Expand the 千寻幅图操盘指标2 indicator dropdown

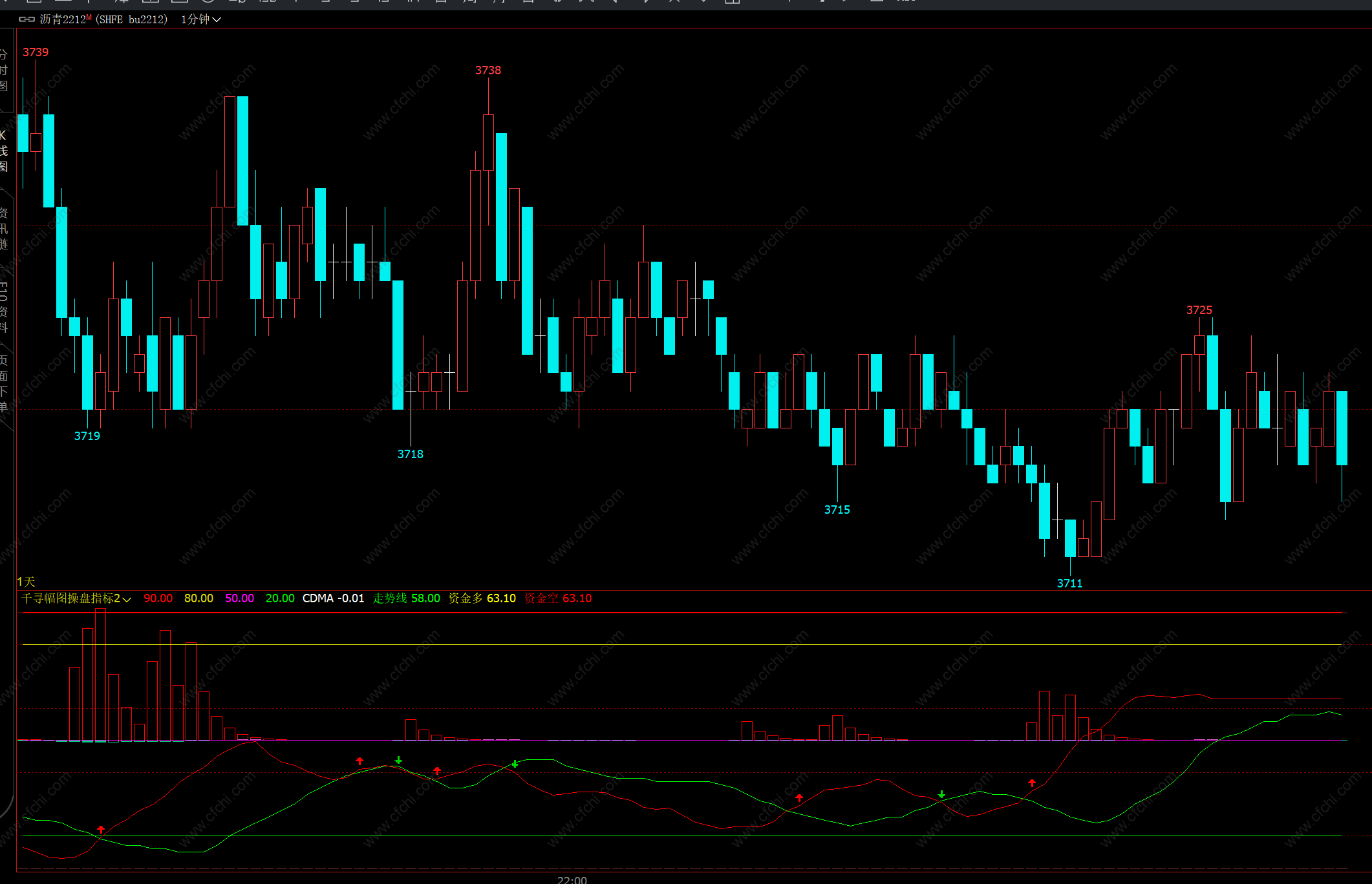(x=76, y=598)
